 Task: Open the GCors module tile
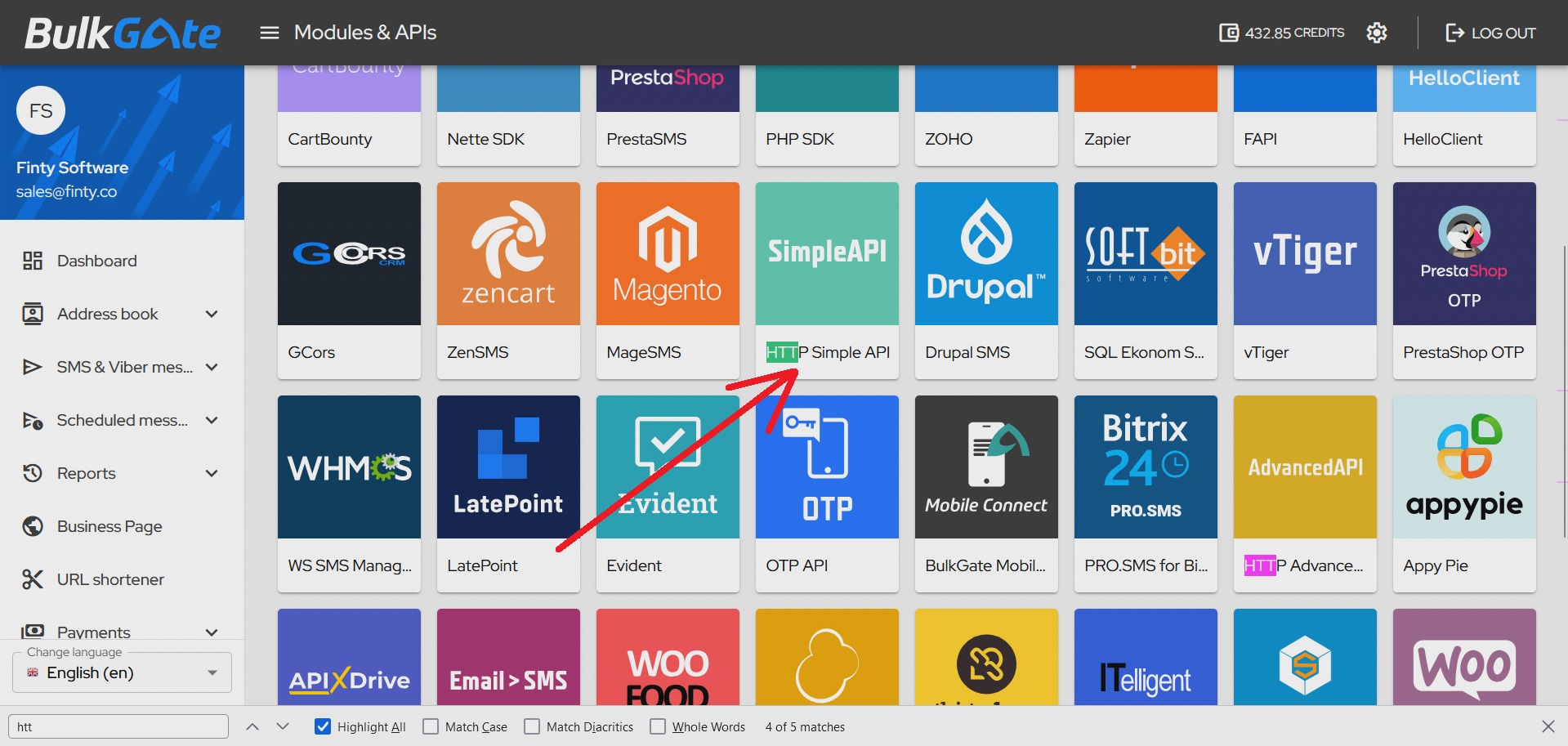coord(349,280)
